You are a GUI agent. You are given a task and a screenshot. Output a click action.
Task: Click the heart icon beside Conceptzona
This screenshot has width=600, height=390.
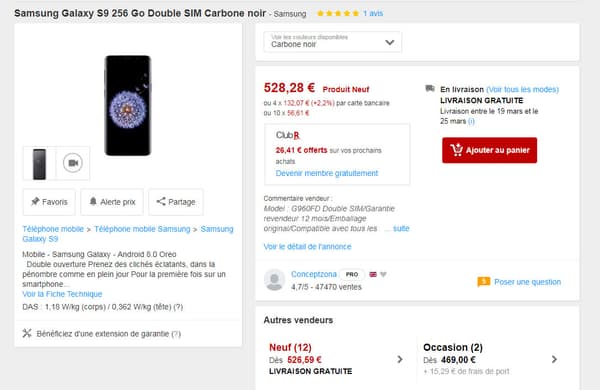point(383,274)
